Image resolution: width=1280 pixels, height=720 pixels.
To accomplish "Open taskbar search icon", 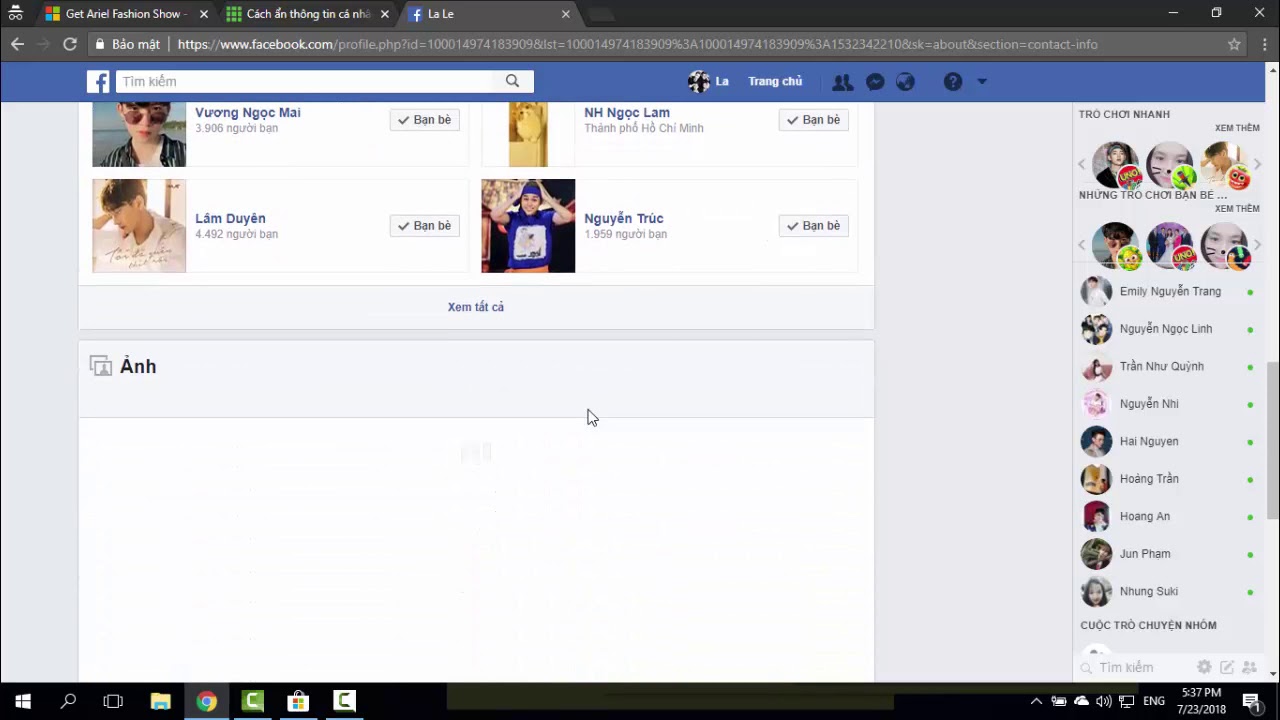I will [68, 701].
